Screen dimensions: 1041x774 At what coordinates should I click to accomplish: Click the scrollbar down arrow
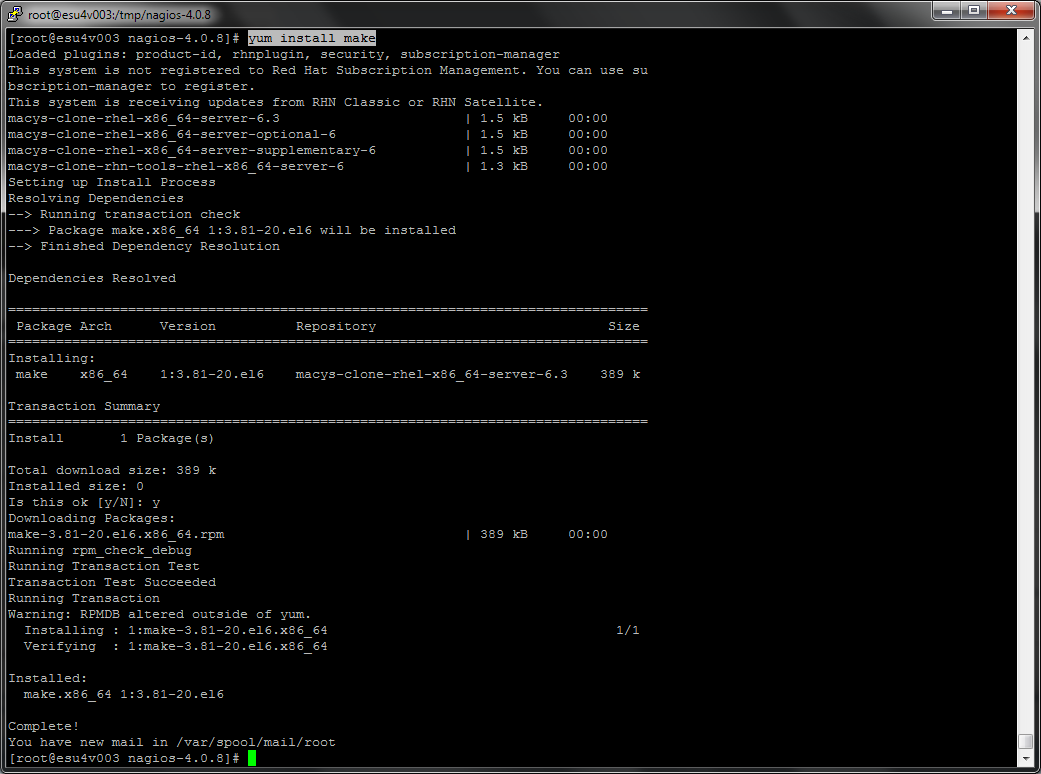point(1025,759)
